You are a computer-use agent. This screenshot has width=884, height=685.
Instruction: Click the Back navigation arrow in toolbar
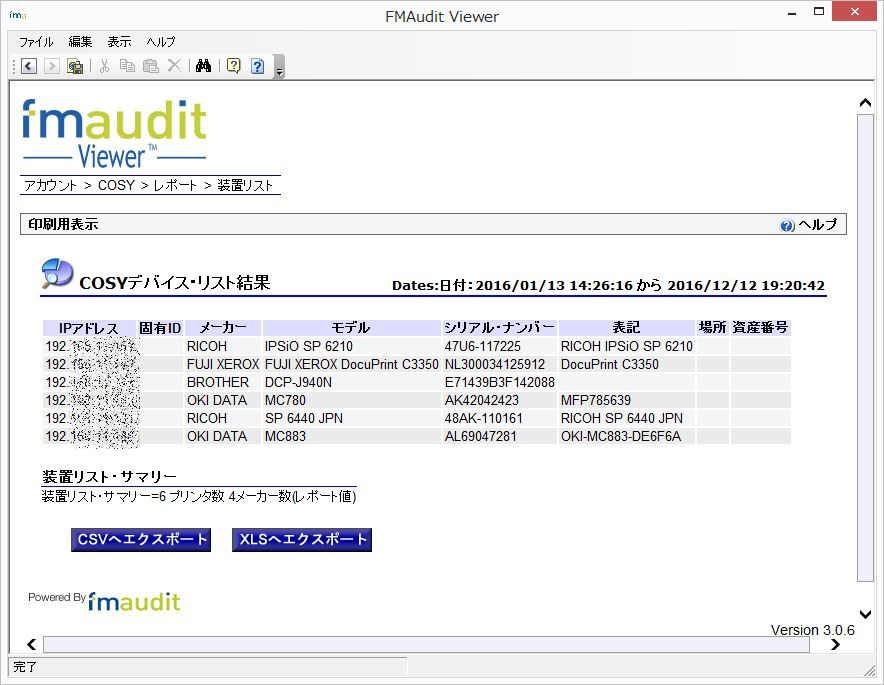click(x=29, y=67)
